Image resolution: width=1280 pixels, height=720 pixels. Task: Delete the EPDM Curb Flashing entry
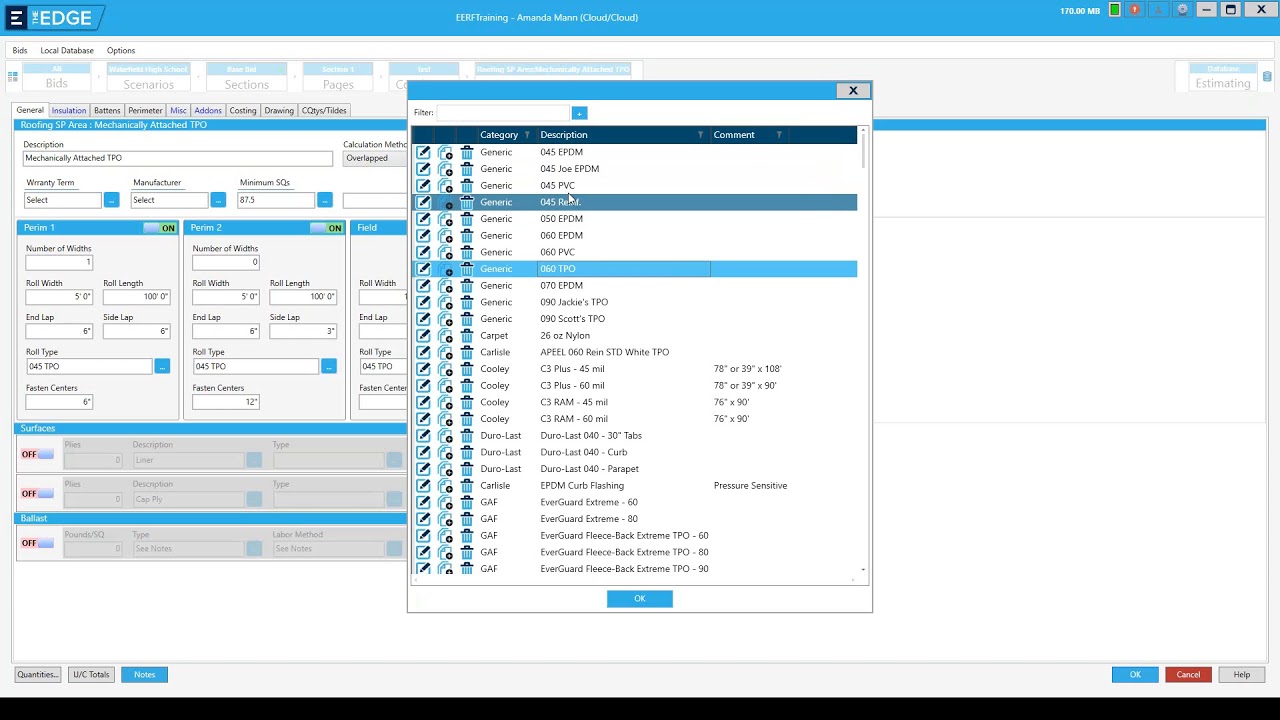pyautogui.click(x=467, y=486)
